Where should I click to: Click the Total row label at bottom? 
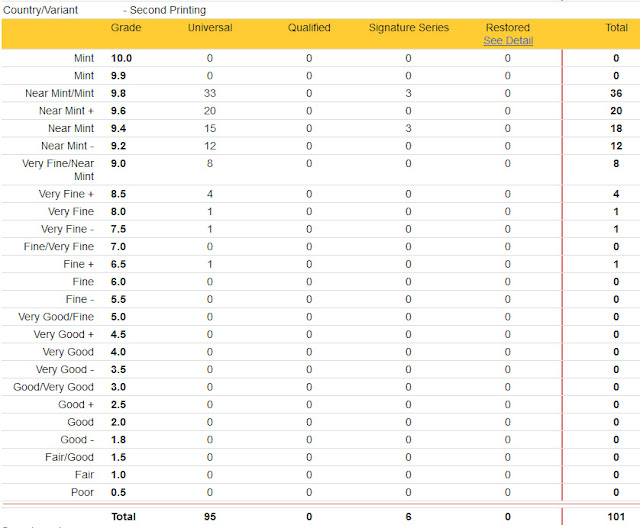click(x=123, y=517)
